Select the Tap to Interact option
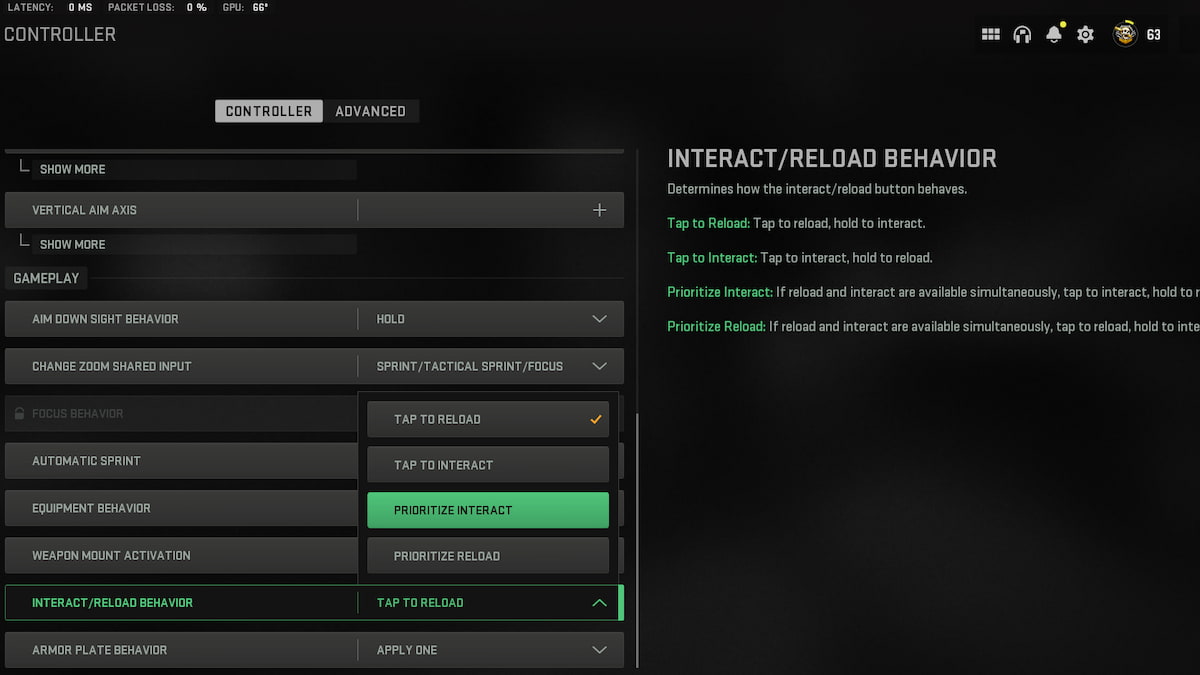 point(488,464)
